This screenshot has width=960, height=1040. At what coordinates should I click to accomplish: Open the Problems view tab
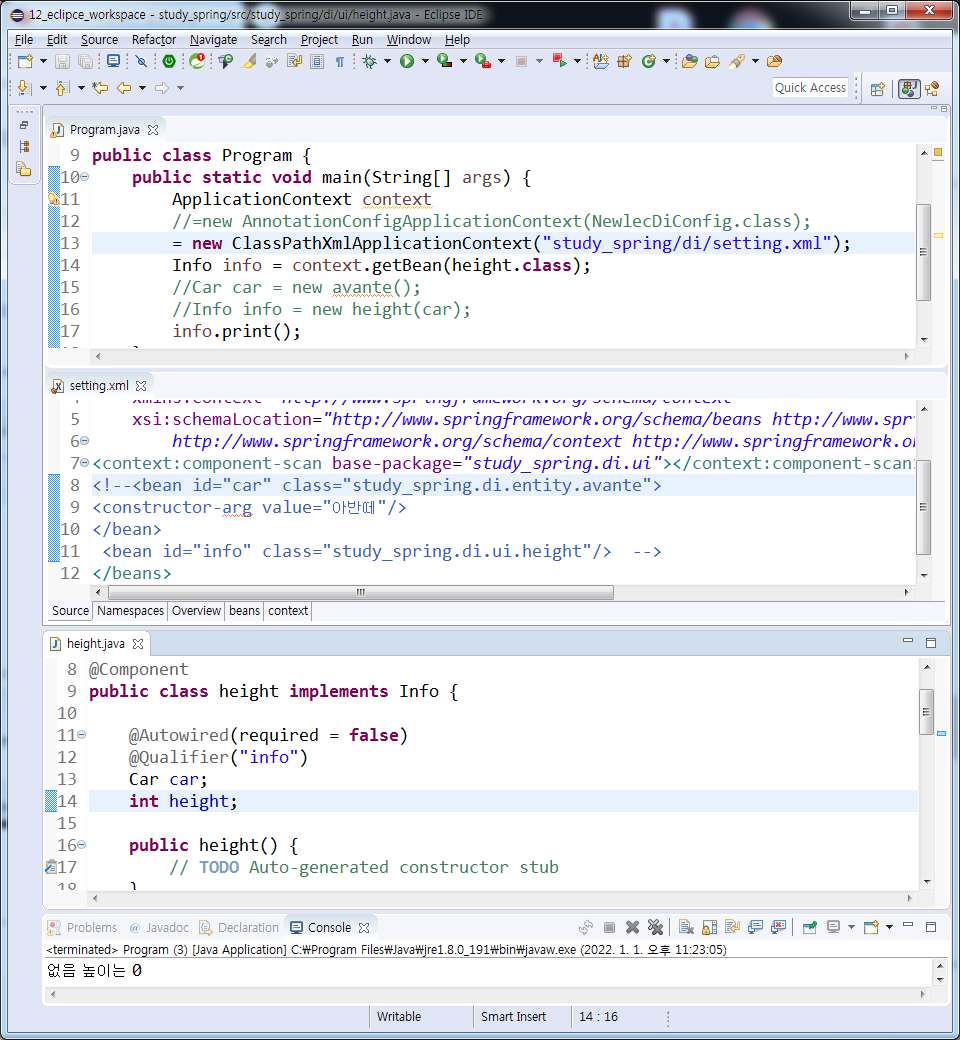click(x=83, y=928)
